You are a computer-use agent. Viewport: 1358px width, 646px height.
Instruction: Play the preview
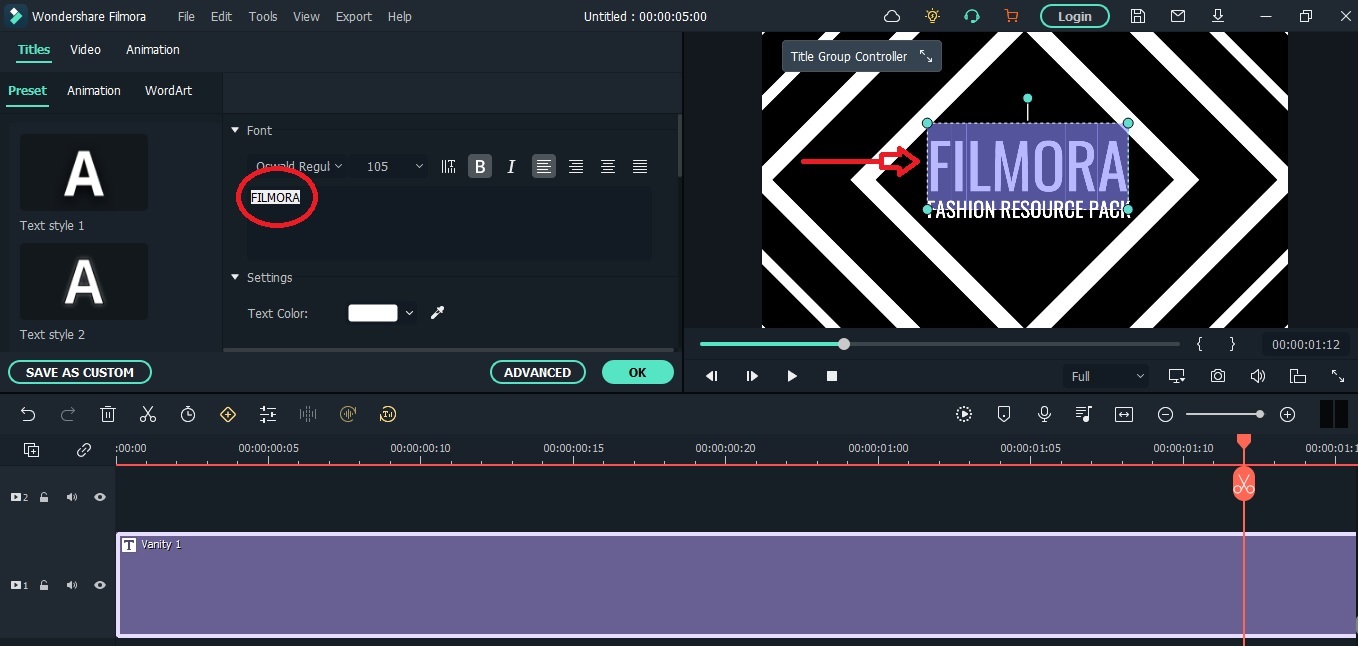(792, 376)
